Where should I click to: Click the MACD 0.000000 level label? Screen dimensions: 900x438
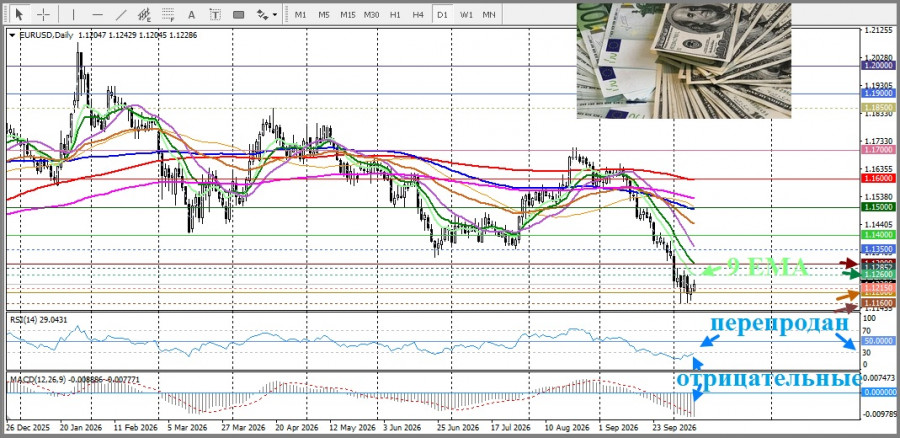click(x=878, y=392)
